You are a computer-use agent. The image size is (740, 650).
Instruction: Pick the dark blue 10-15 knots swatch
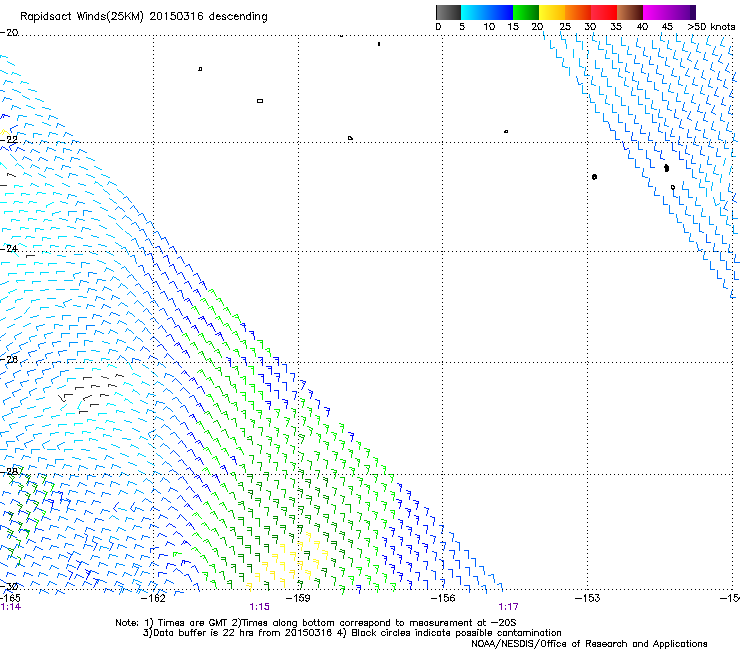[x=500, y=12]
